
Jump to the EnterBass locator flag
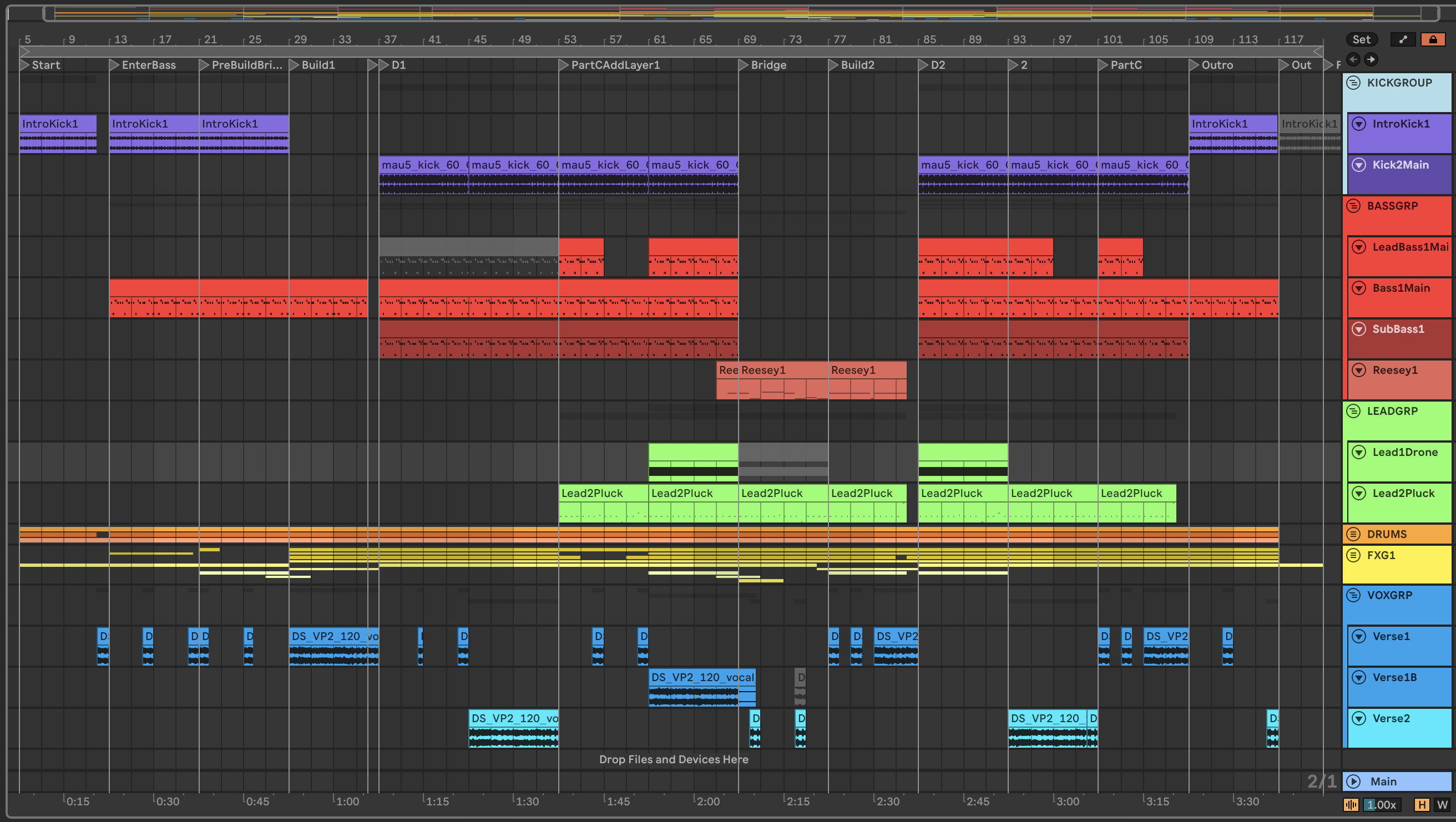tap(114, 65)
